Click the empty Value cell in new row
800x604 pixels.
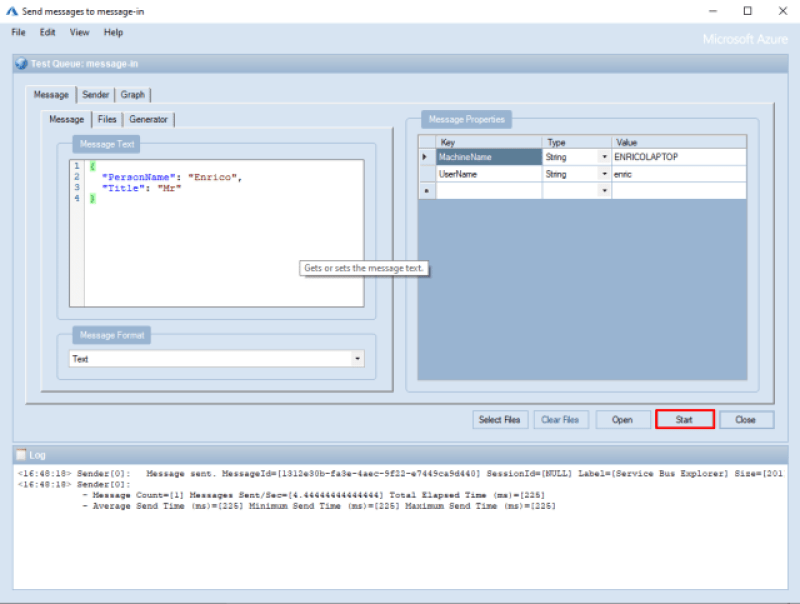(679, 191)
